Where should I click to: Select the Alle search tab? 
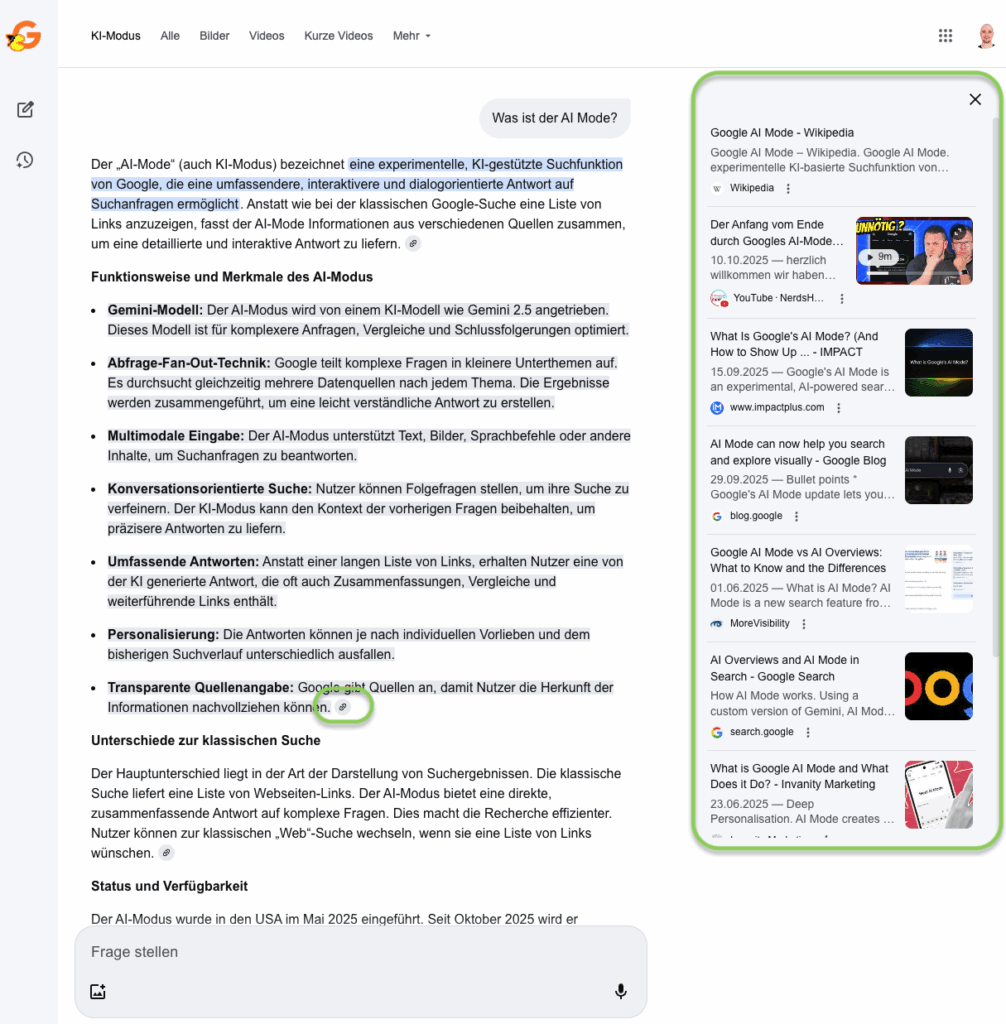pos(170,36)
